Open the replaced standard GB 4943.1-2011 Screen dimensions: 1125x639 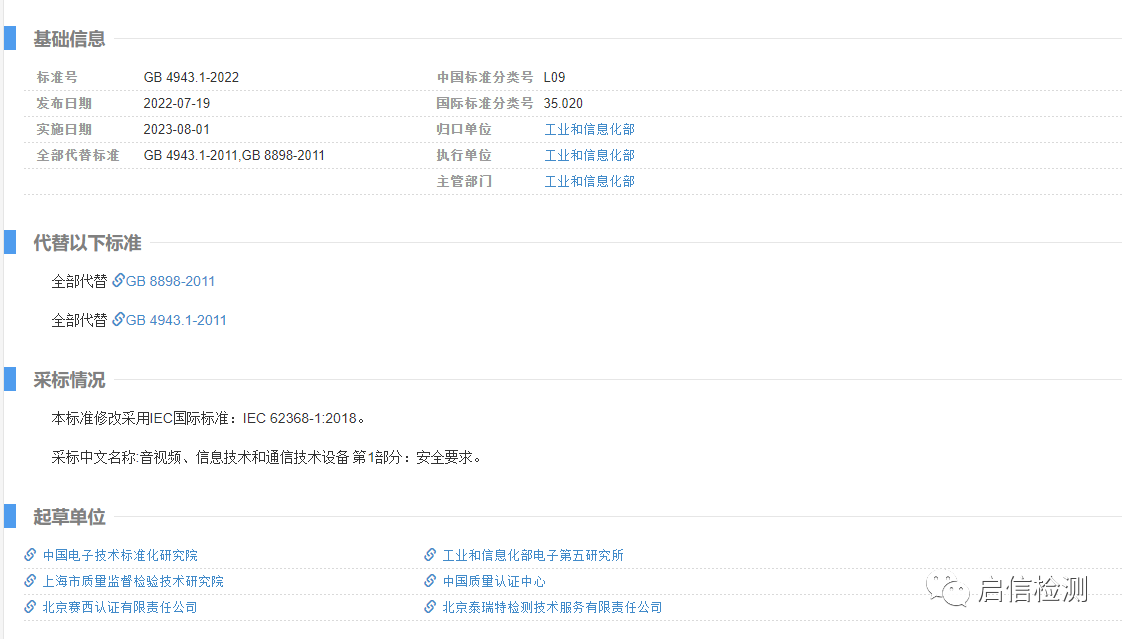click(x=176, y=320)
